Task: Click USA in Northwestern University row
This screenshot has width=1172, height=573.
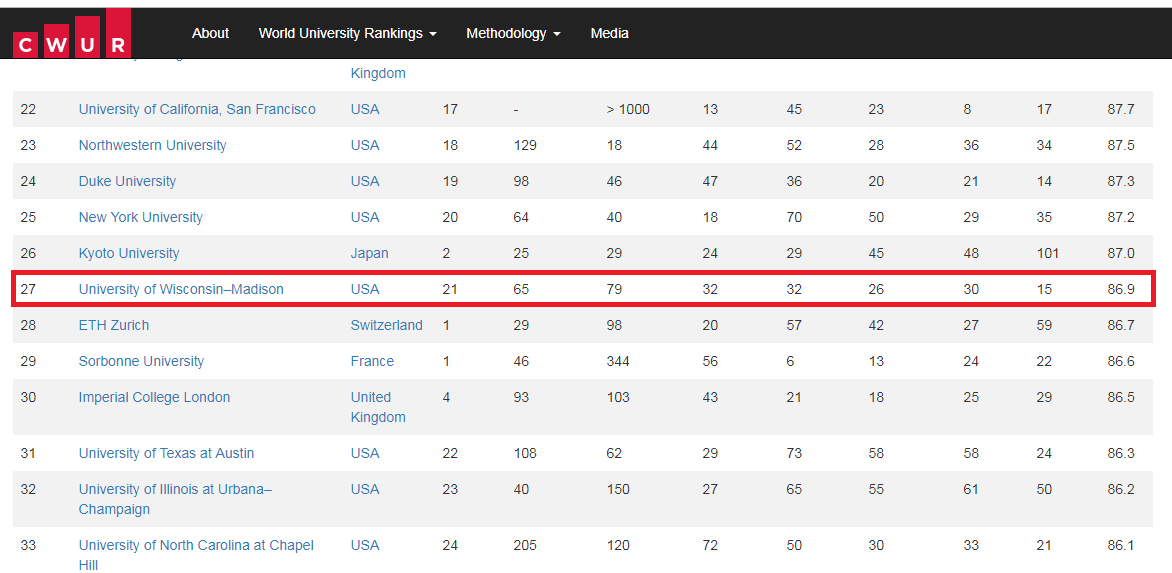Action: (x=365, y=145)
